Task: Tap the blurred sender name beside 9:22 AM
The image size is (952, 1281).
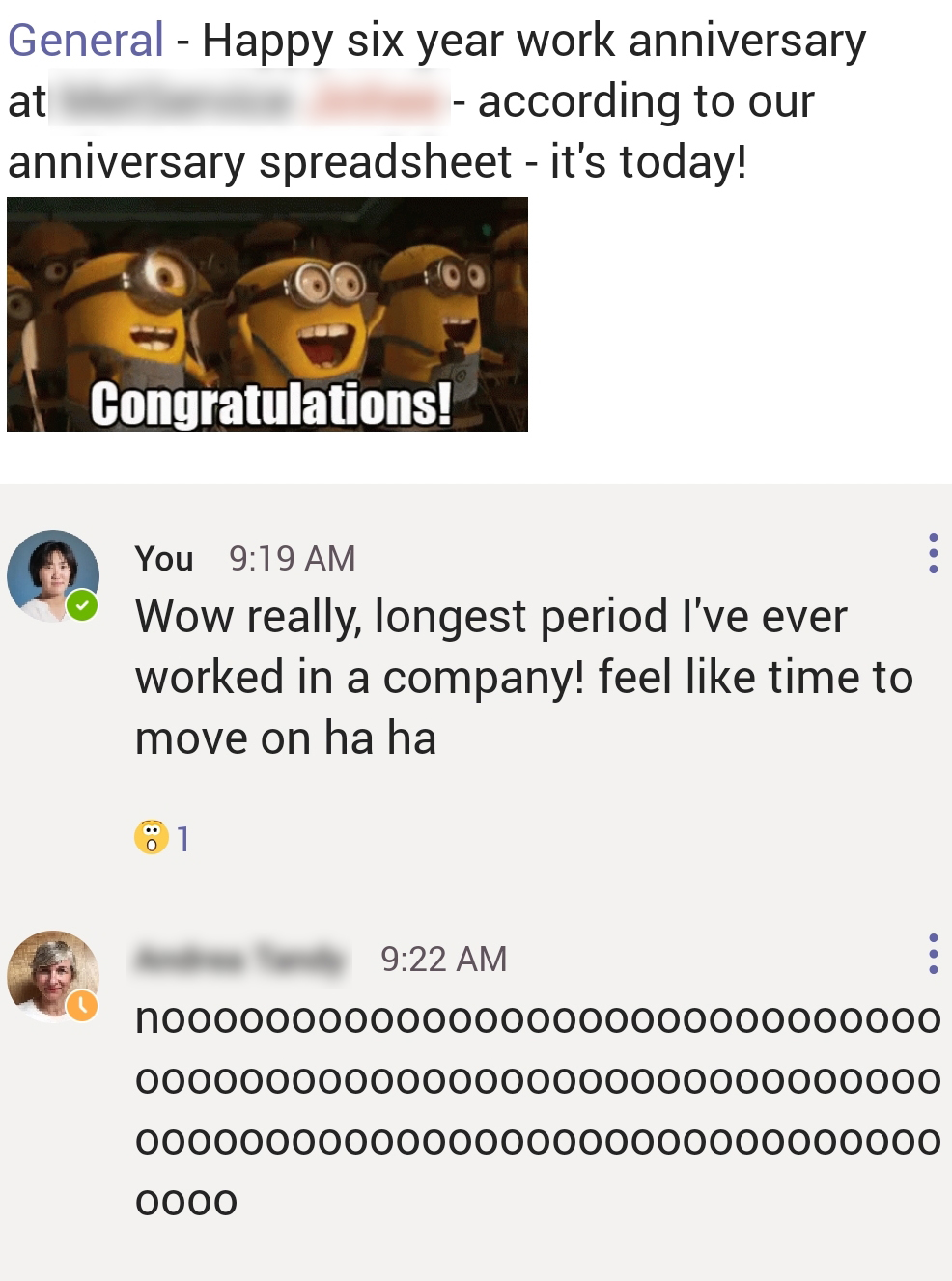Action: click(x=240, y=959)
